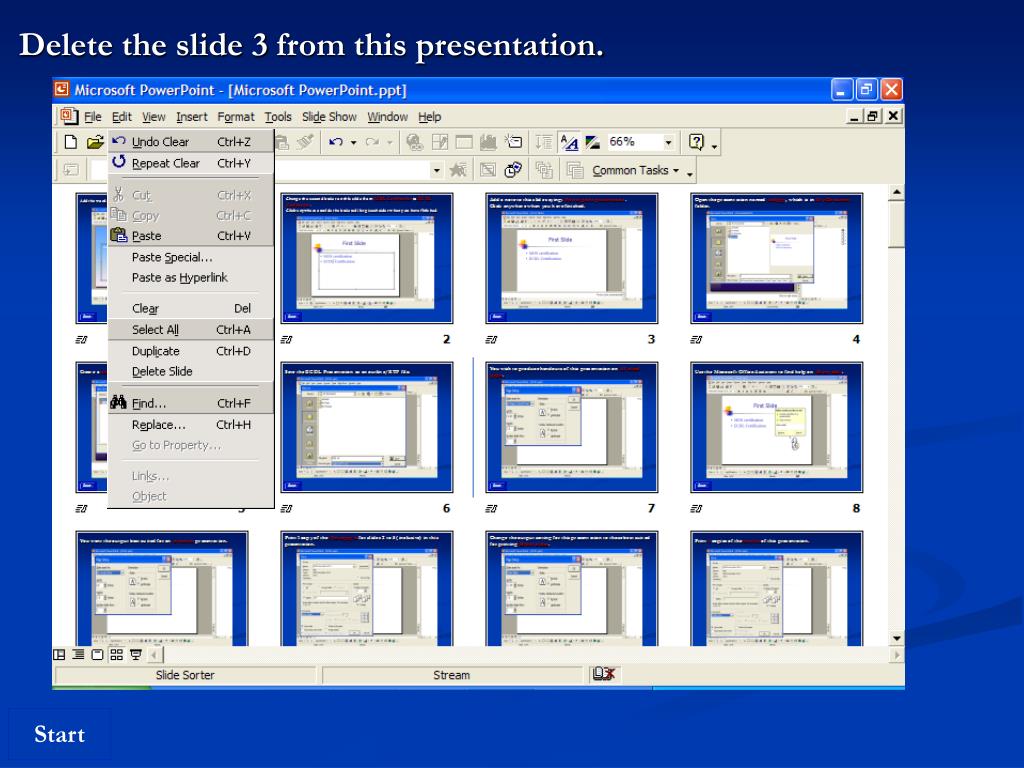Open the Tools menu

[278, 116]
